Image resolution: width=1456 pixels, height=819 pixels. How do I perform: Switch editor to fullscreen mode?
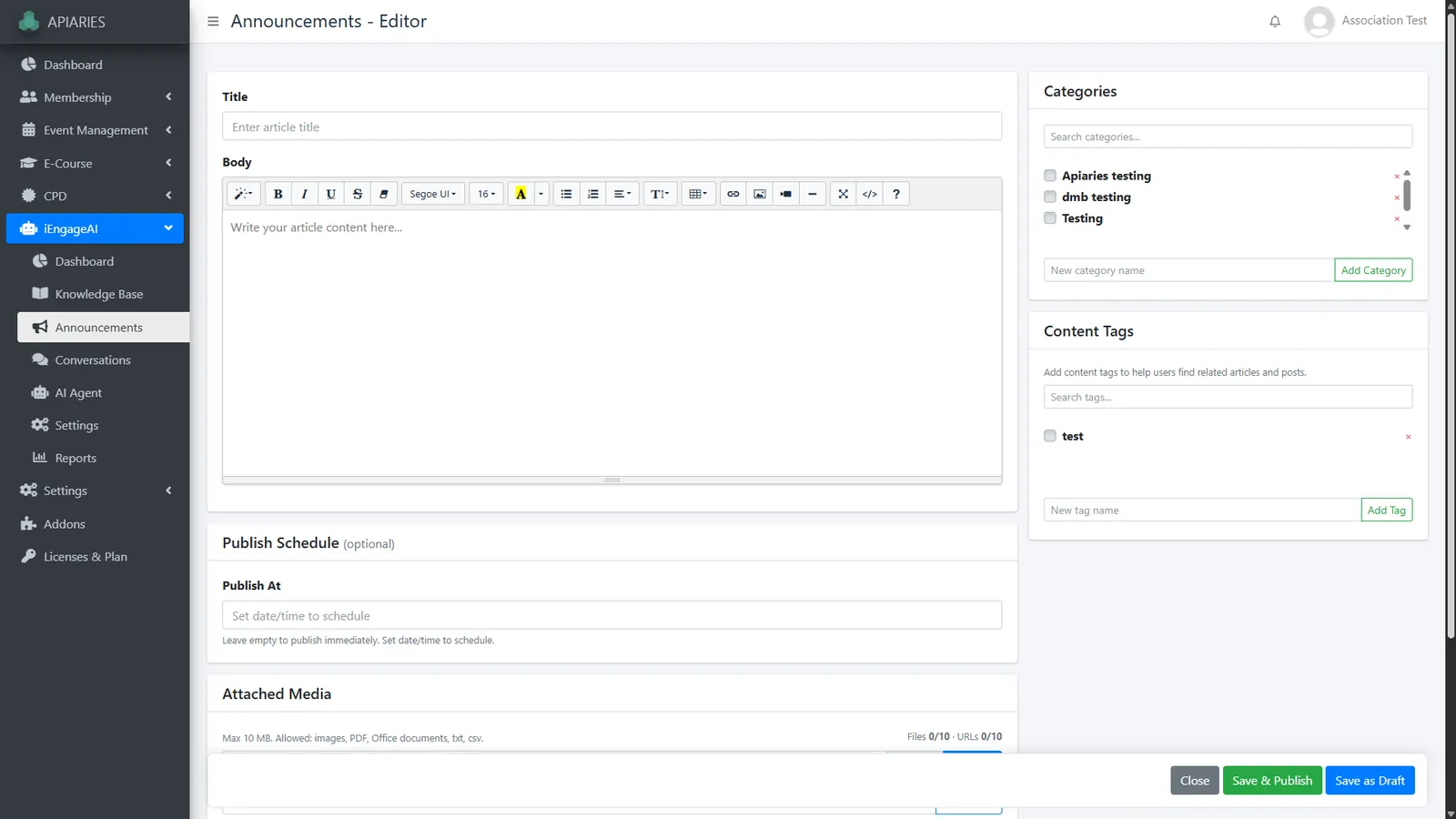tap(843, 194)
